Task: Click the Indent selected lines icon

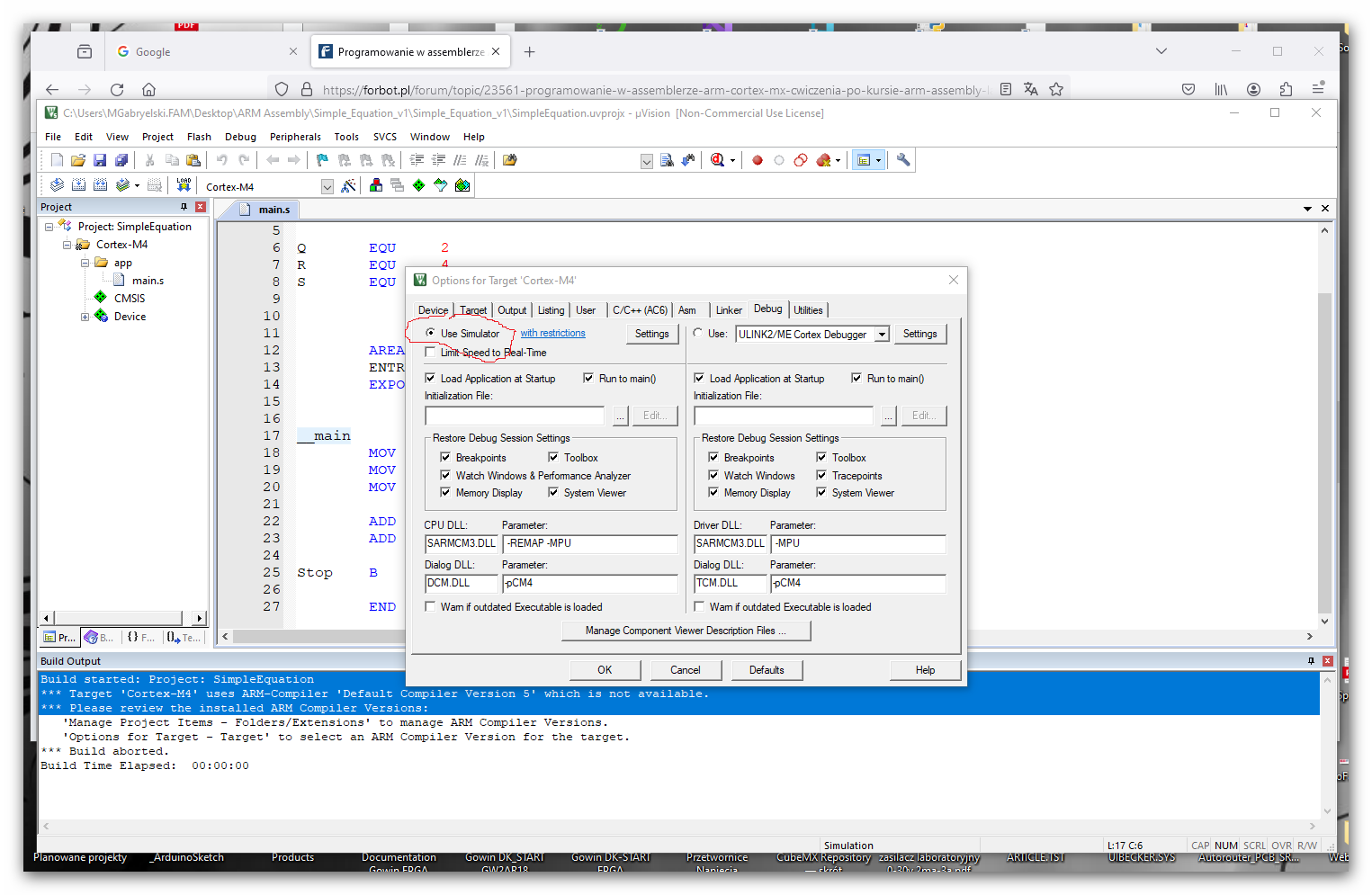Action: tap(417, 160)
